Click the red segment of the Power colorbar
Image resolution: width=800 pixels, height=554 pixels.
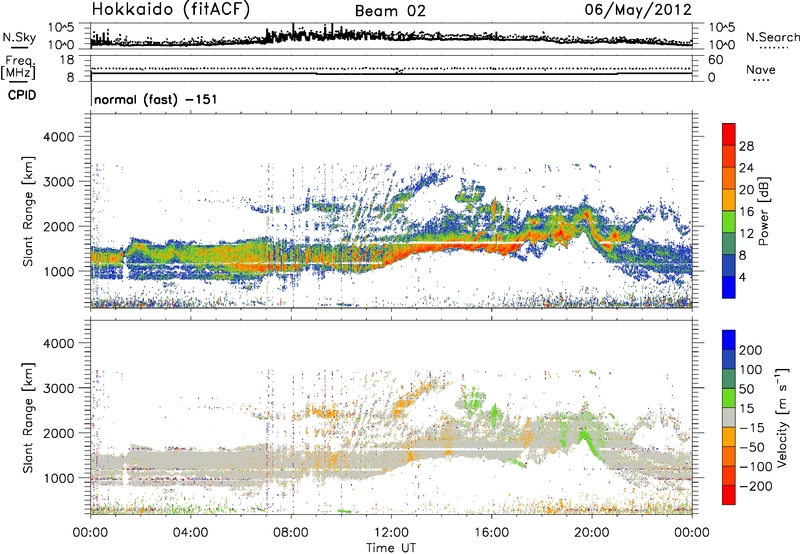click(x=729, y=134)
